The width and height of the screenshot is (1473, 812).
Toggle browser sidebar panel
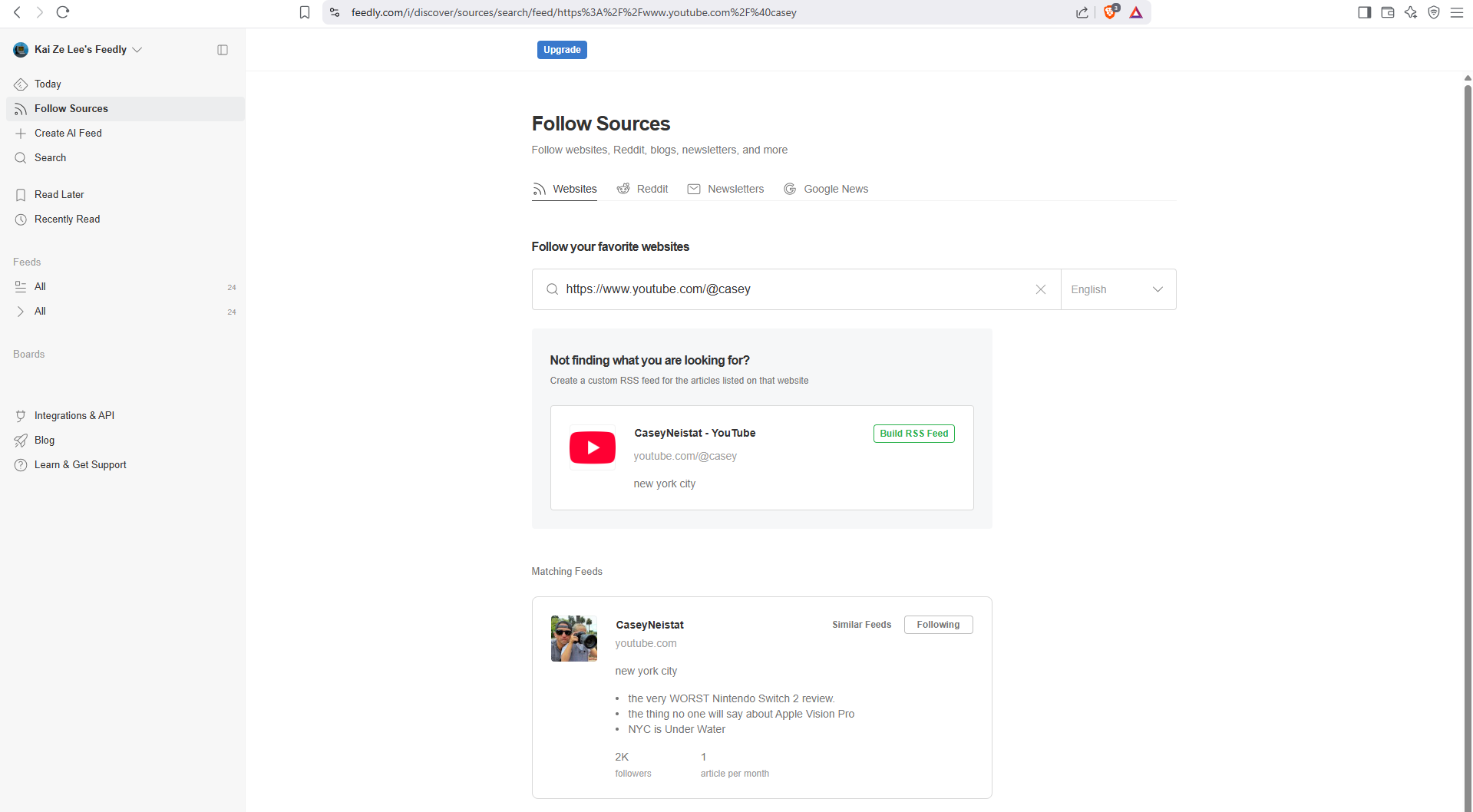(x=1364, y=12)
